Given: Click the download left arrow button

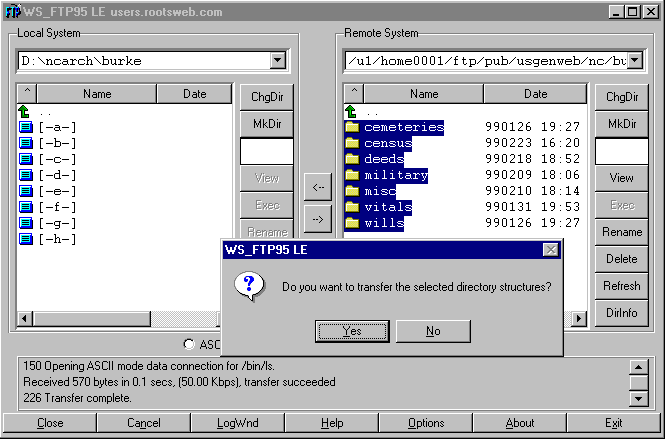Looking at the screenshot, I should pyautogui.click(x=317, y=186).
